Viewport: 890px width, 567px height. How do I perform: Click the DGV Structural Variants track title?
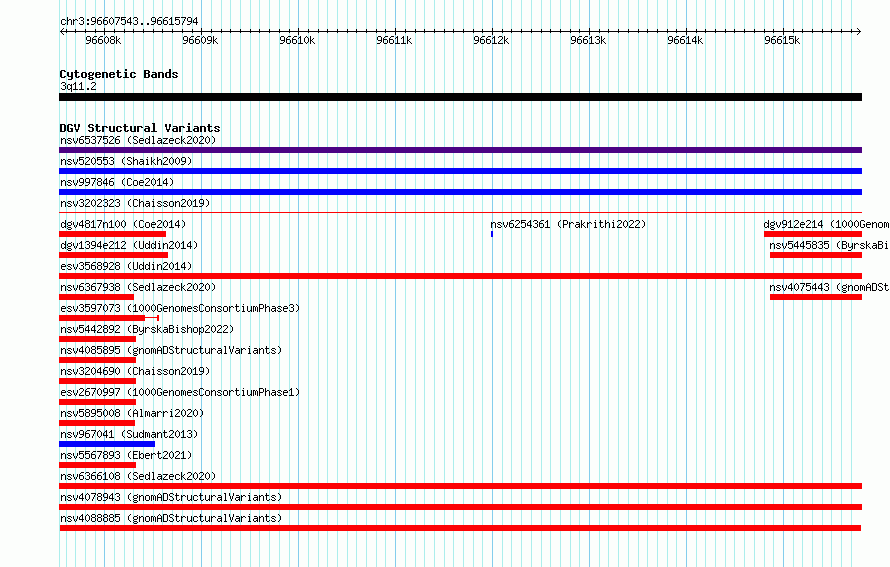coord(140,128)
